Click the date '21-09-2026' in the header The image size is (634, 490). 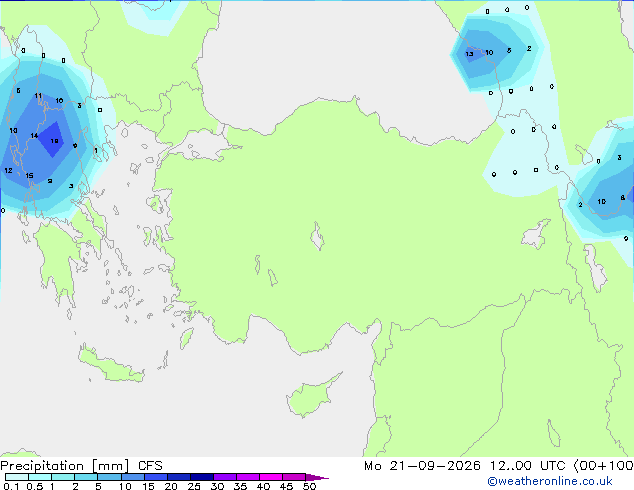[435, 466]
